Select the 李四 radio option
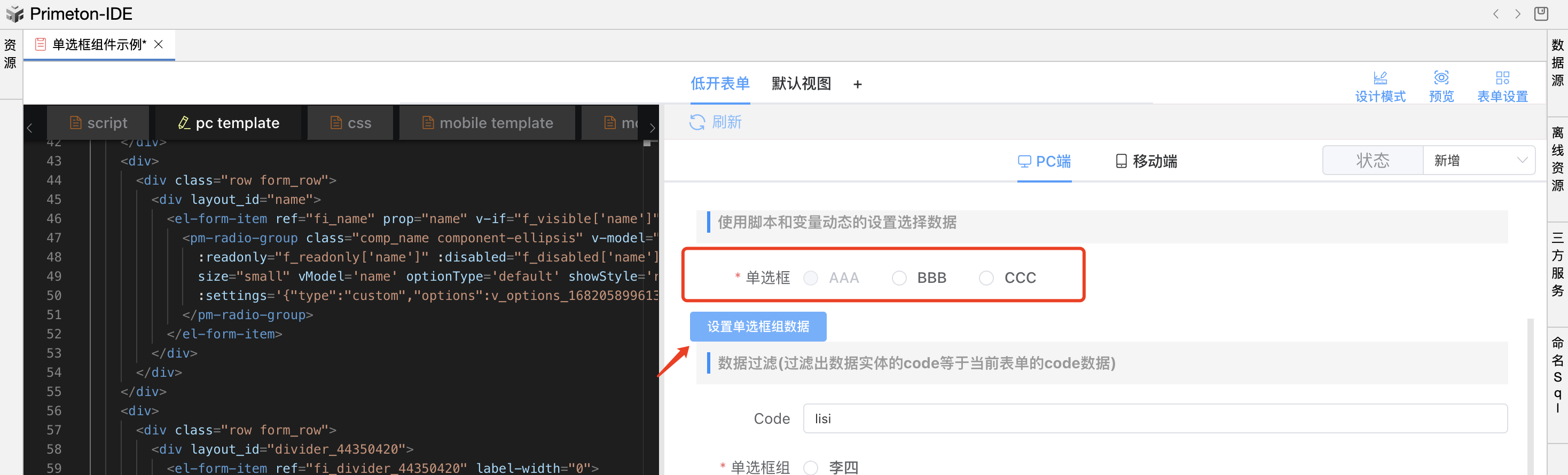 (x=811, y=467)
